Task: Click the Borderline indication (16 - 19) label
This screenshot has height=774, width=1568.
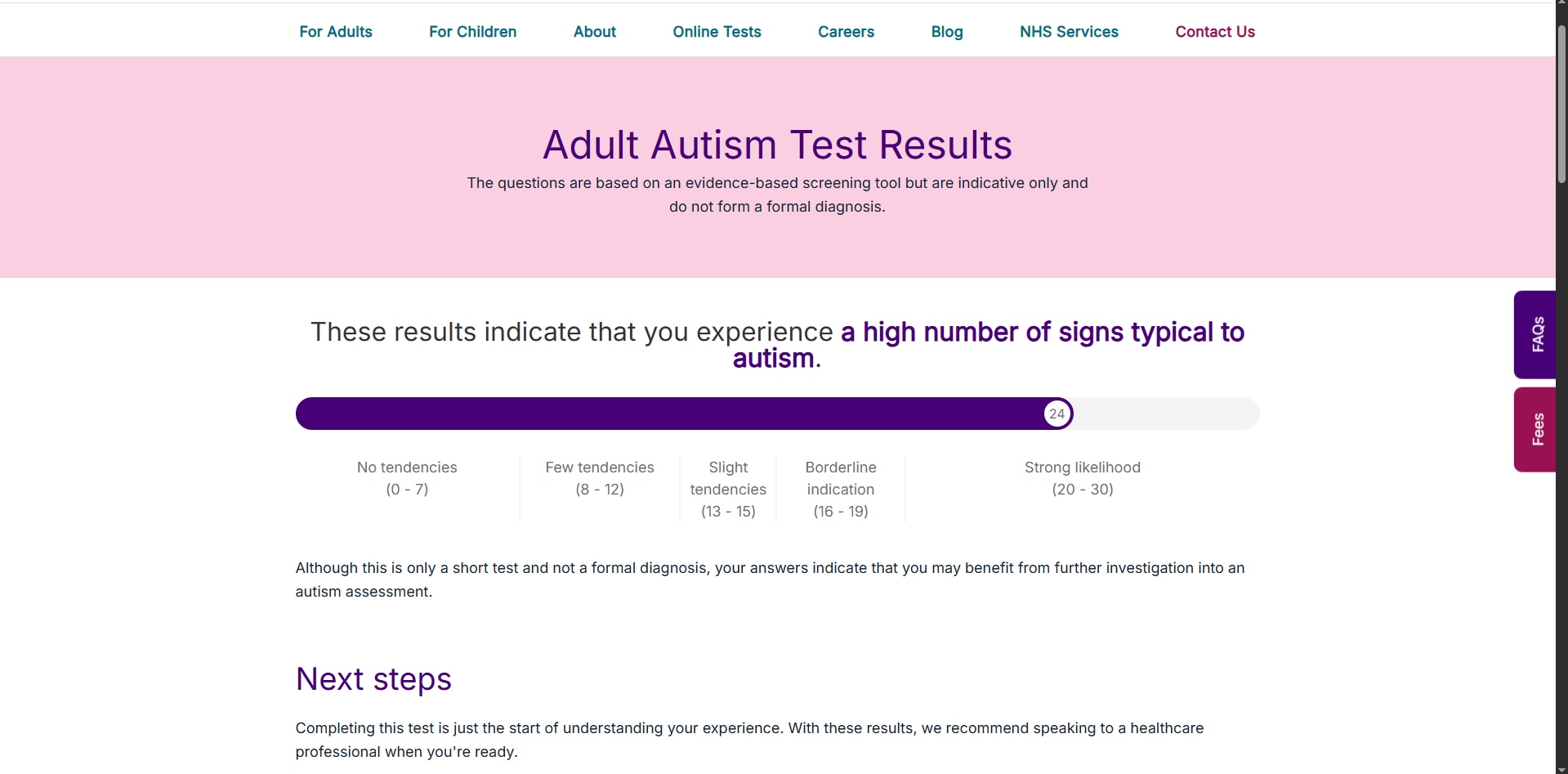Action: [841, 489]
